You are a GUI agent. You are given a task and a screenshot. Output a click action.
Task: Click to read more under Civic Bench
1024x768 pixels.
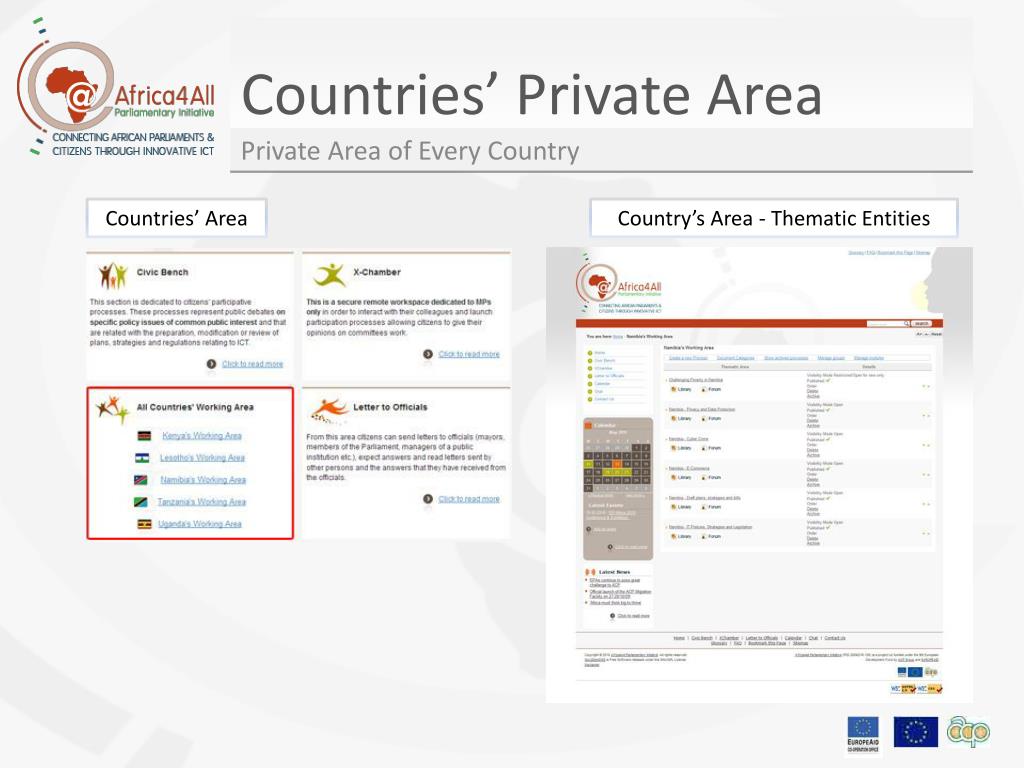(x=253, y=364)
